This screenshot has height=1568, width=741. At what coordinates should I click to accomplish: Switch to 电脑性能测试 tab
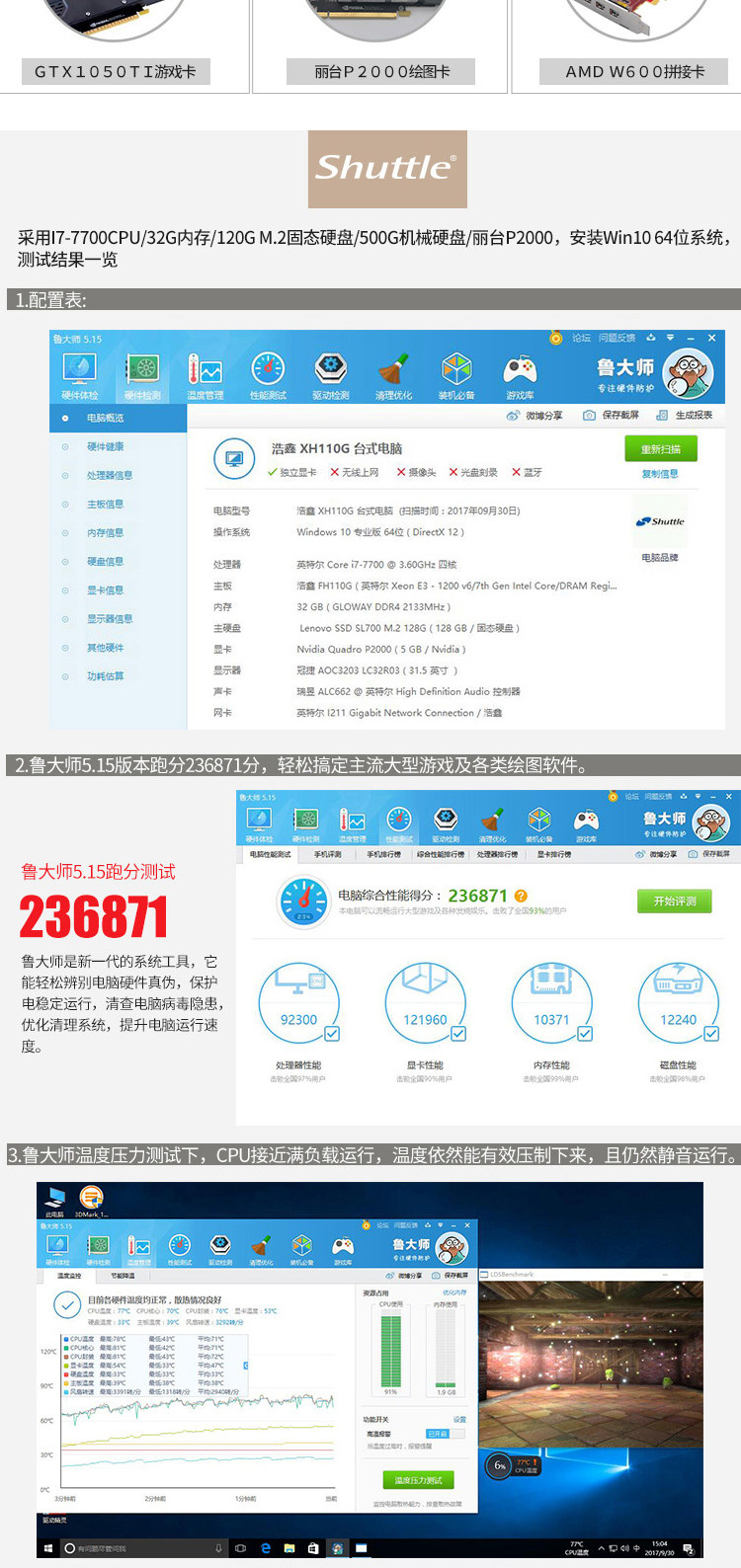[271, 854]
